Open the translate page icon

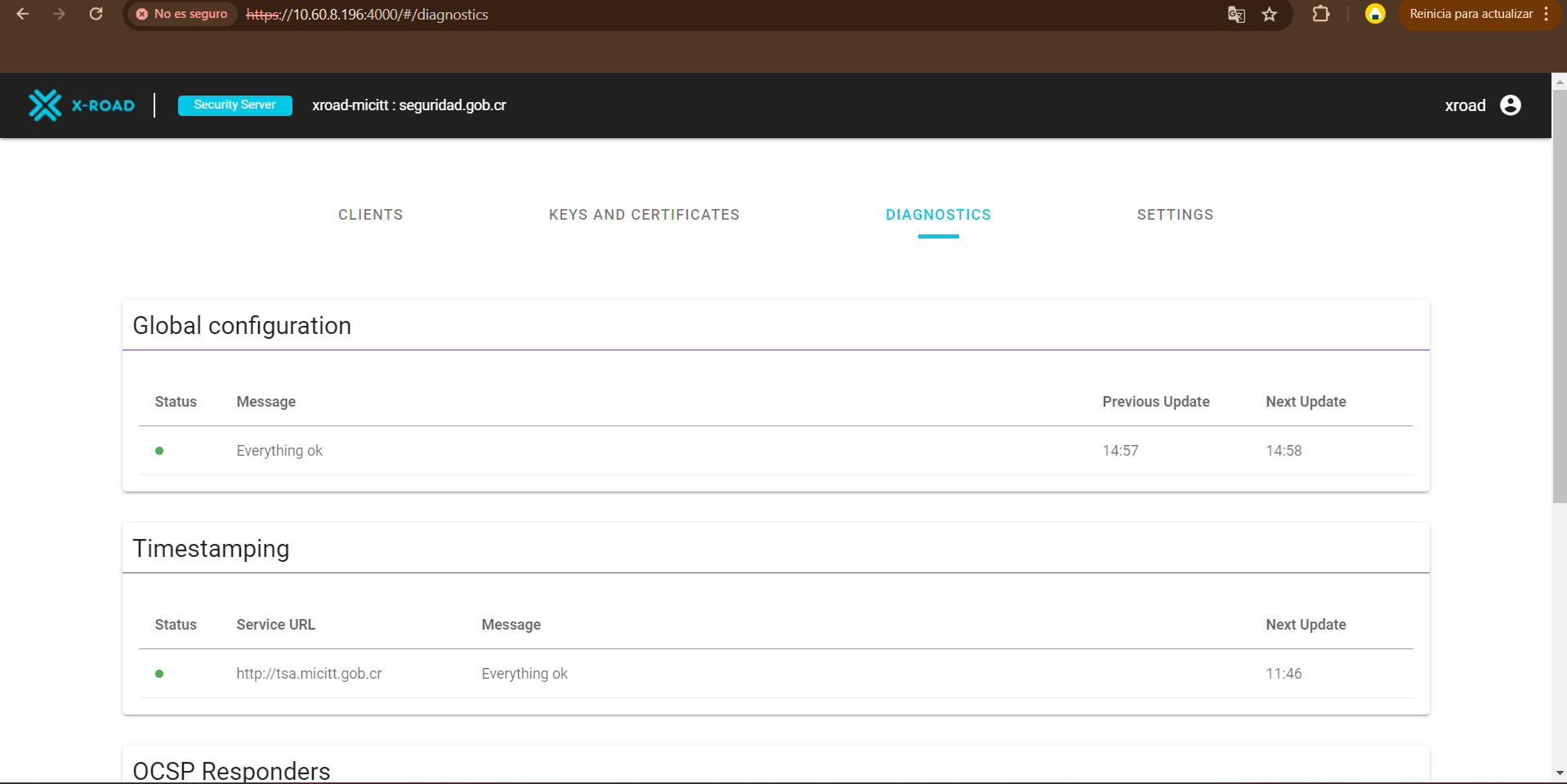click(x=1236, y=14)
